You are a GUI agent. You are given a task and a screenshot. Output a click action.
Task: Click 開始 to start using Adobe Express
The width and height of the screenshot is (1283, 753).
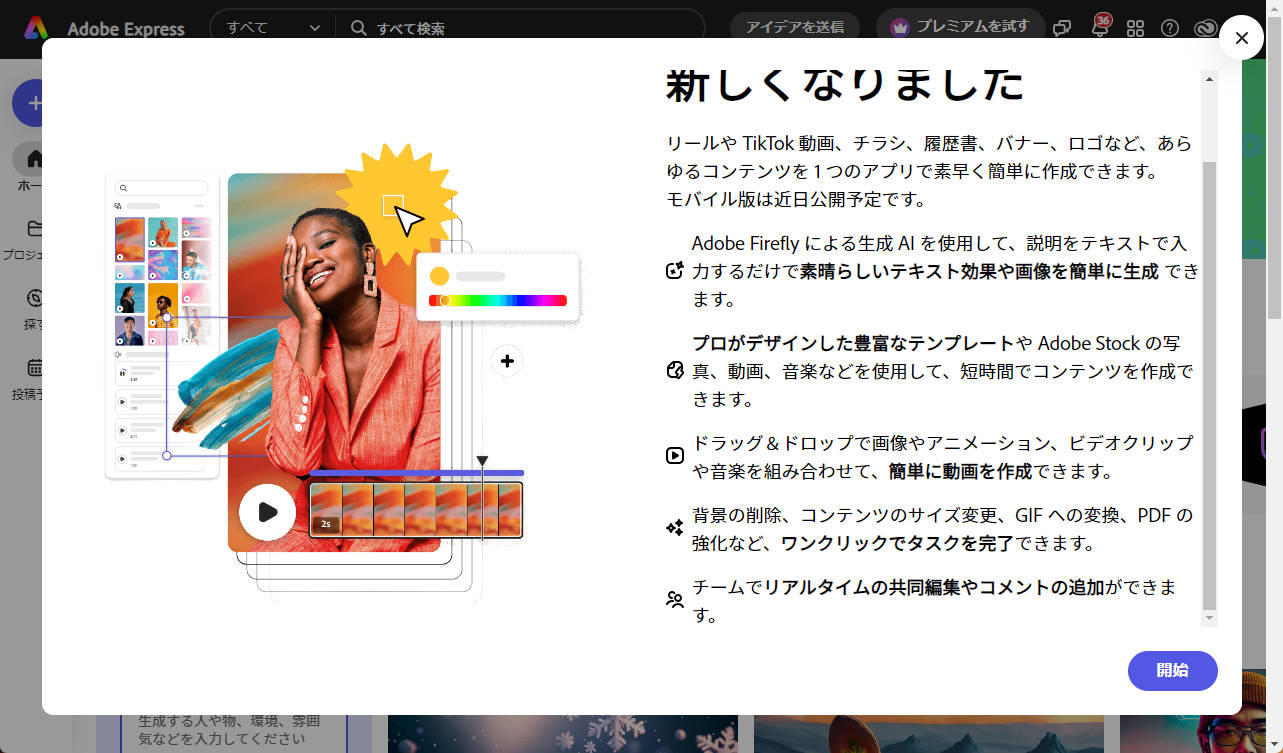(1172, 671)
